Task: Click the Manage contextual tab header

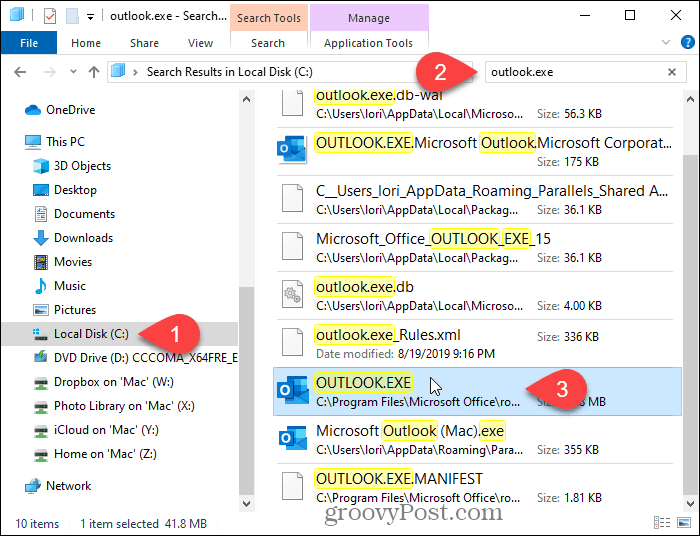Action: [x=369, y=18]
